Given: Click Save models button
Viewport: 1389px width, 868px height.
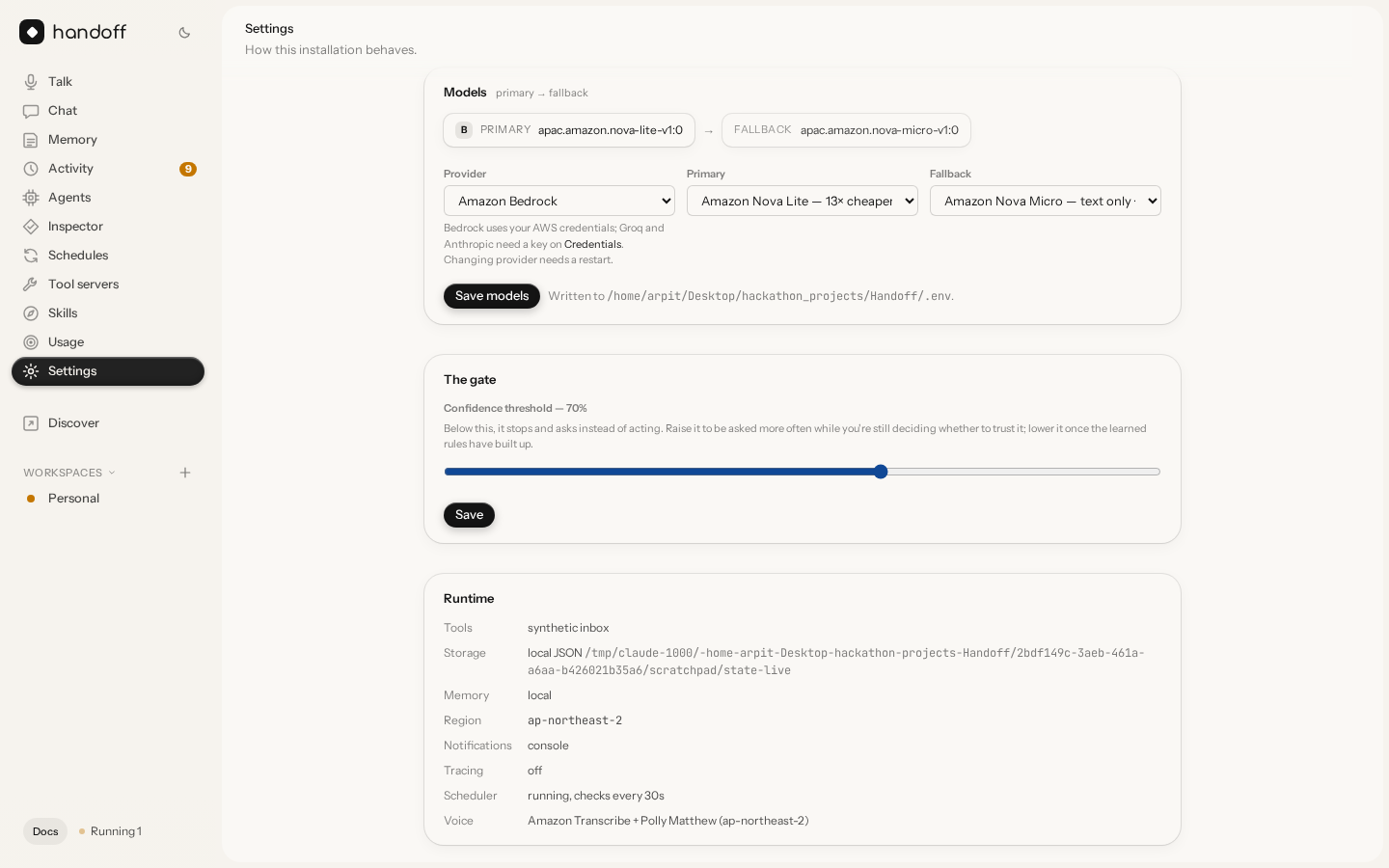Looking at the screenshot, I should click(x=492, y=296).
